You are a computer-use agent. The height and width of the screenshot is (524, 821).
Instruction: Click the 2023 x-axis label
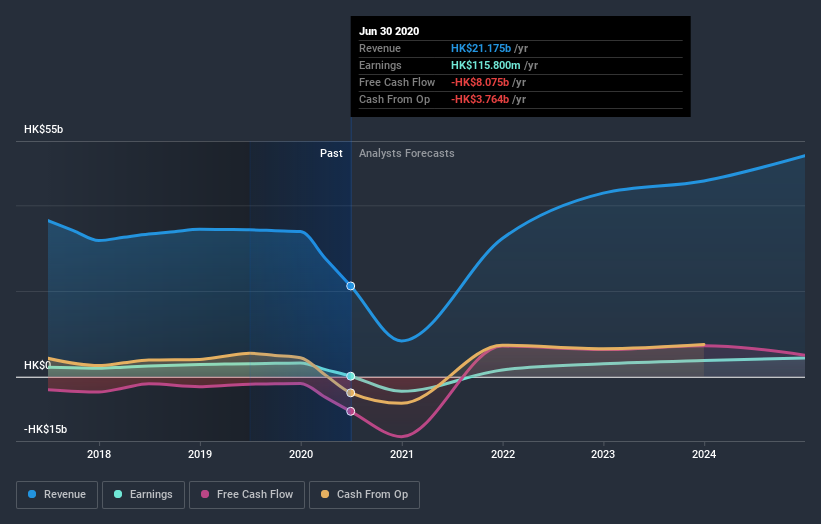pyautogui.click(x=603, y=454)
